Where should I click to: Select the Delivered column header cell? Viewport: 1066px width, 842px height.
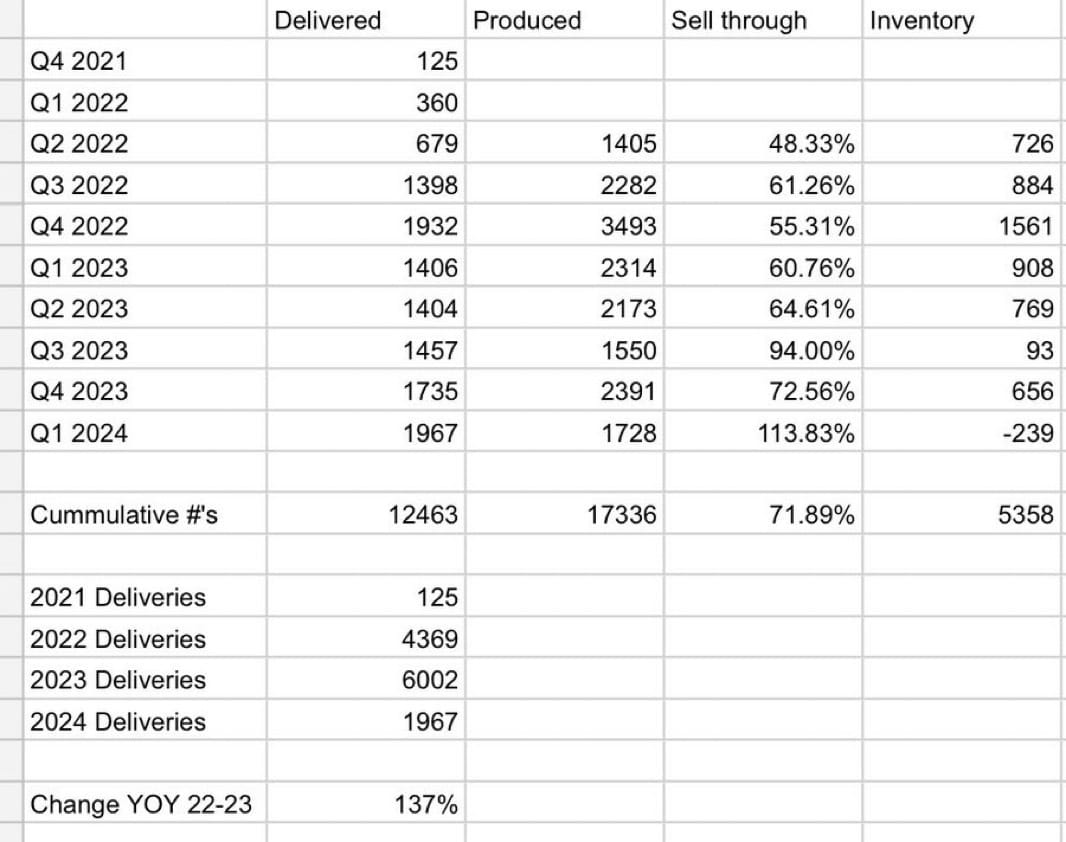point(366,20)
